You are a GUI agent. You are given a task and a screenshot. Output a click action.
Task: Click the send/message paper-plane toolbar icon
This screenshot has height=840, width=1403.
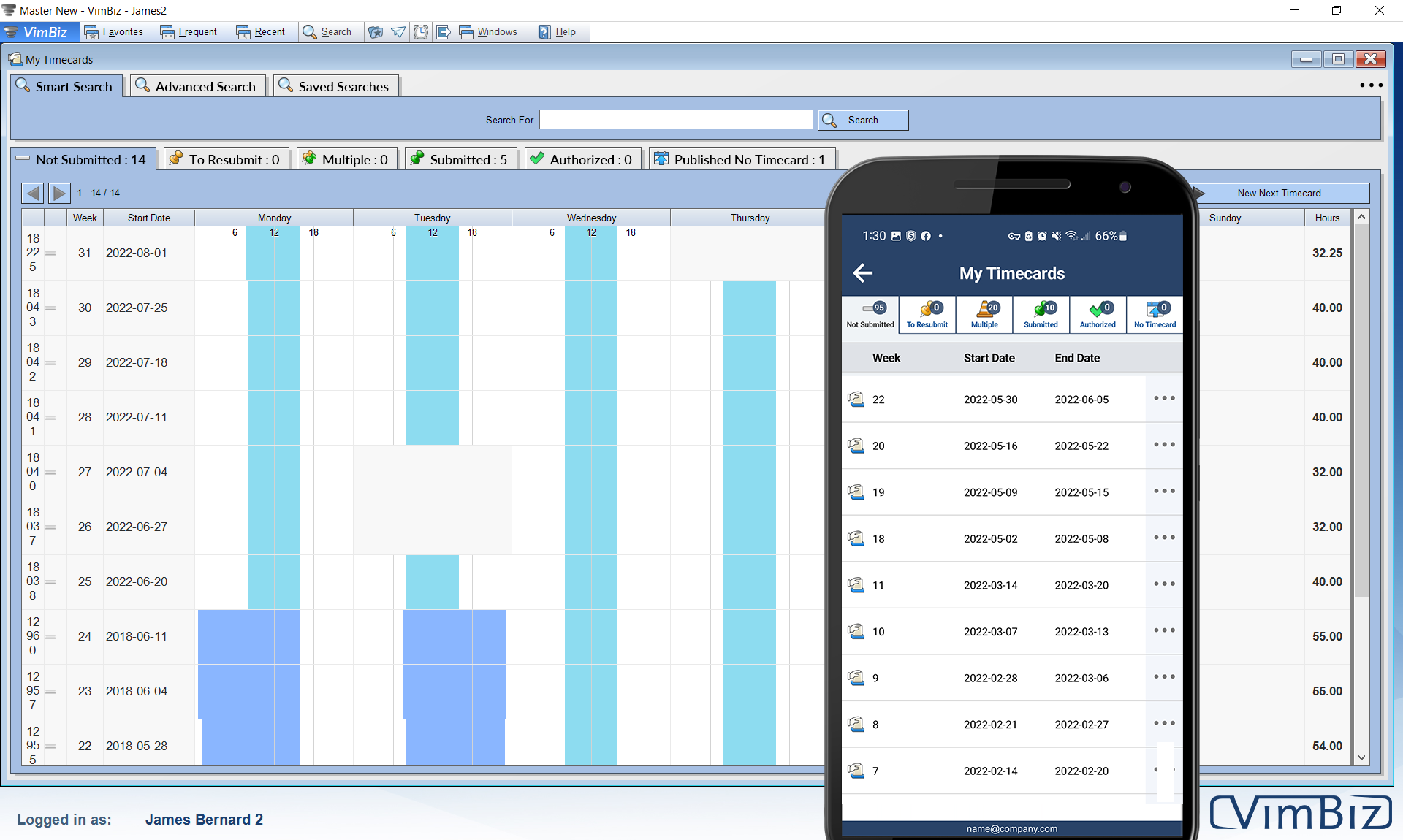(x=398, y=31)
